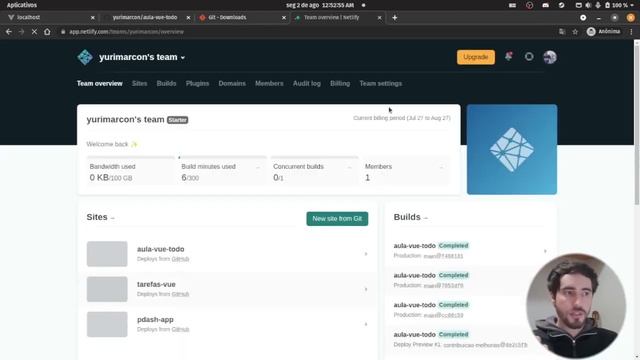The height and width of the screenshot is (360, 640).
Task: Go back with browser back arrow
Action: coord(9,31)
